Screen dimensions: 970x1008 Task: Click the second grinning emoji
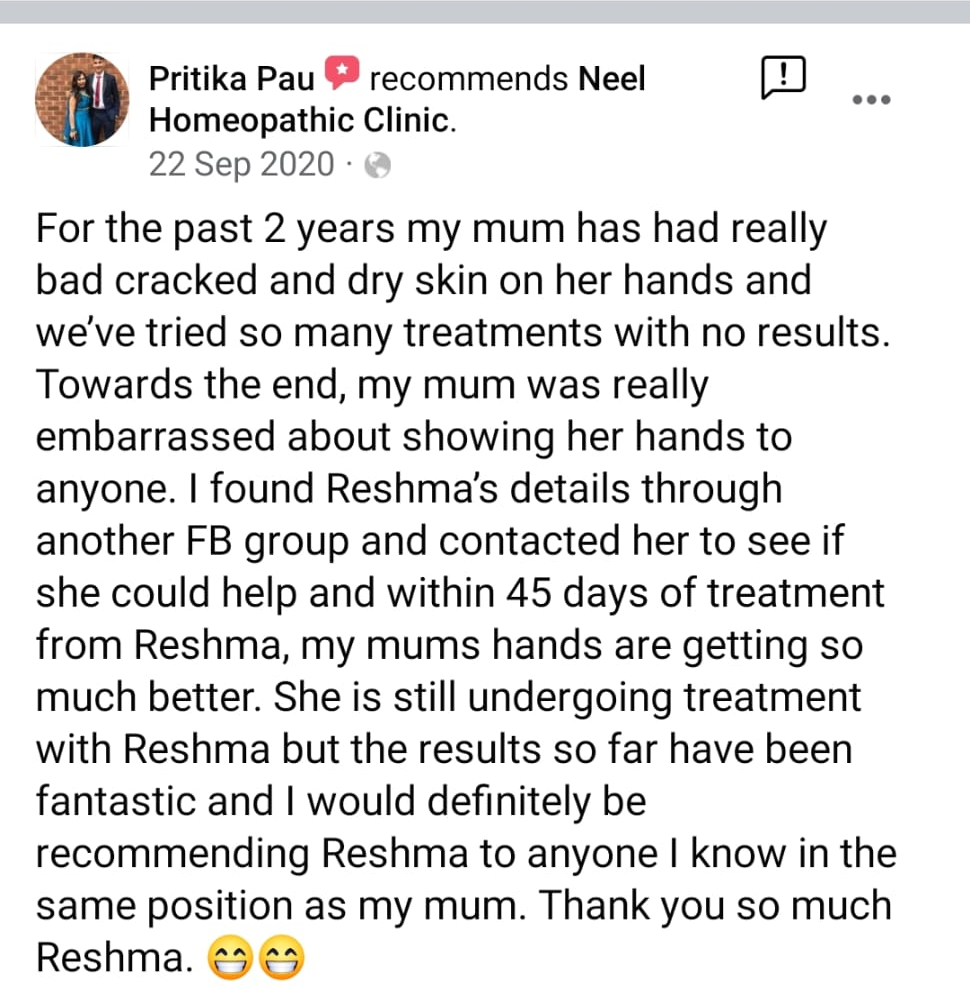(x=279, y=961)
